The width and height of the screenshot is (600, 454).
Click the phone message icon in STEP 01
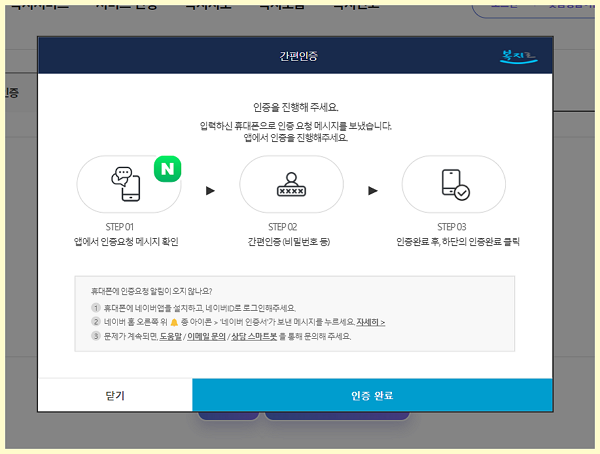(x=126, y=184)
